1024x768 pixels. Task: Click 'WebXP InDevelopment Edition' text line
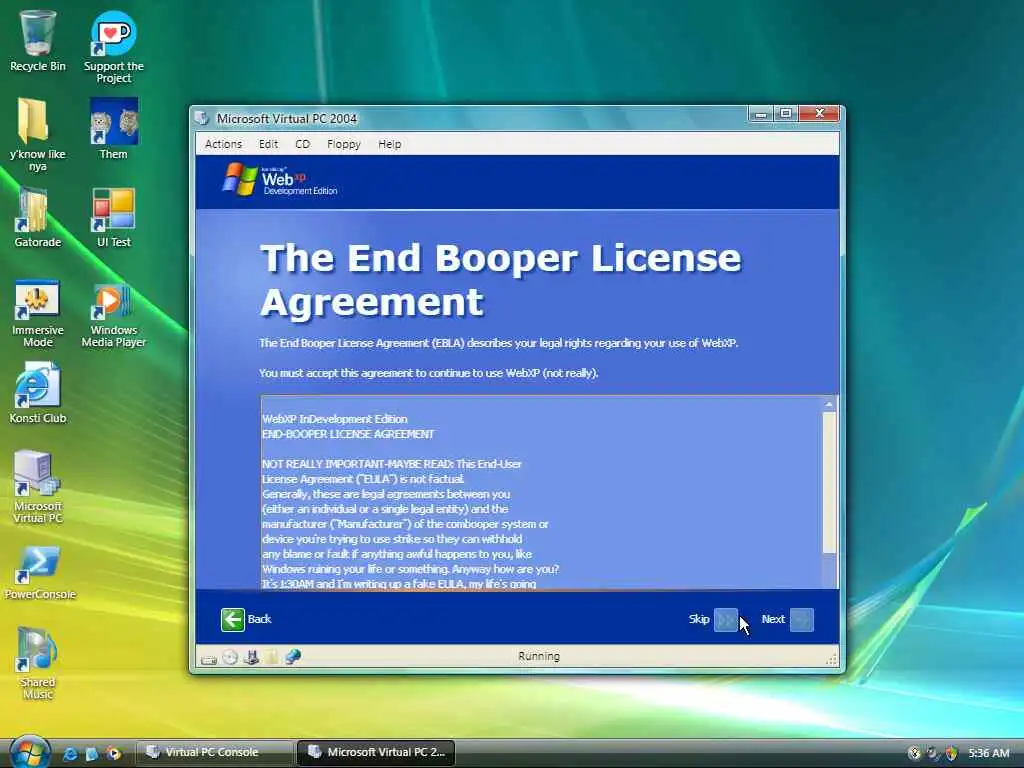[334, 419]
